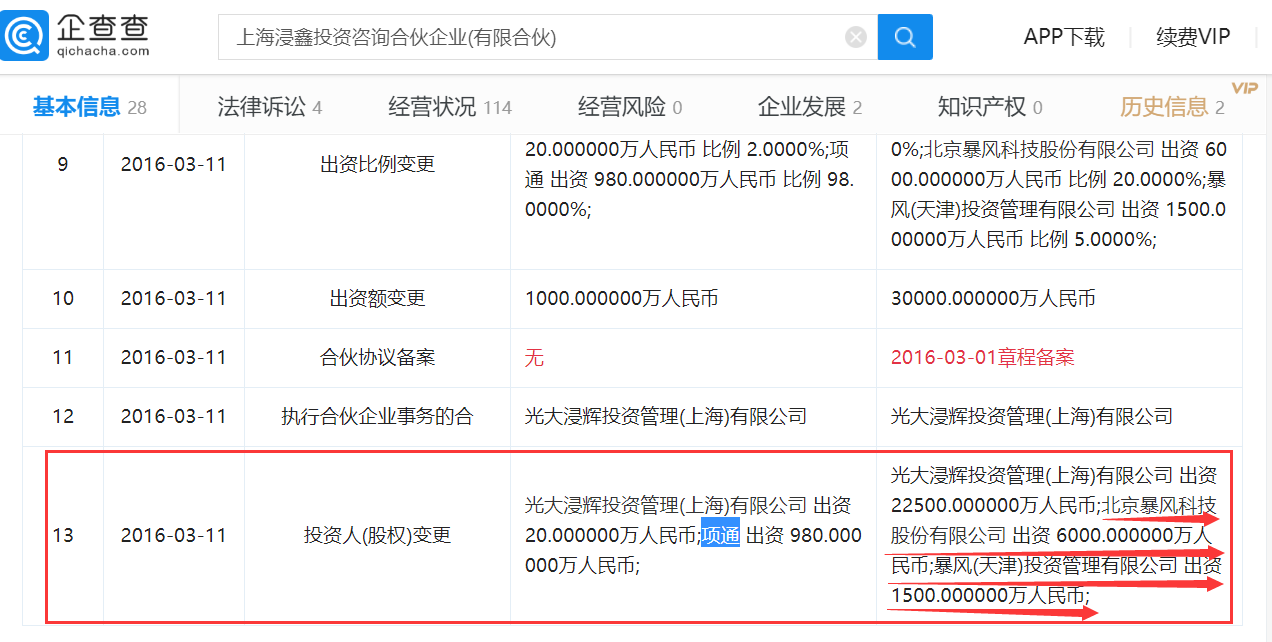
Task: Click the highlighted name 项通 in row 13
Action: (x=720, y=535)
